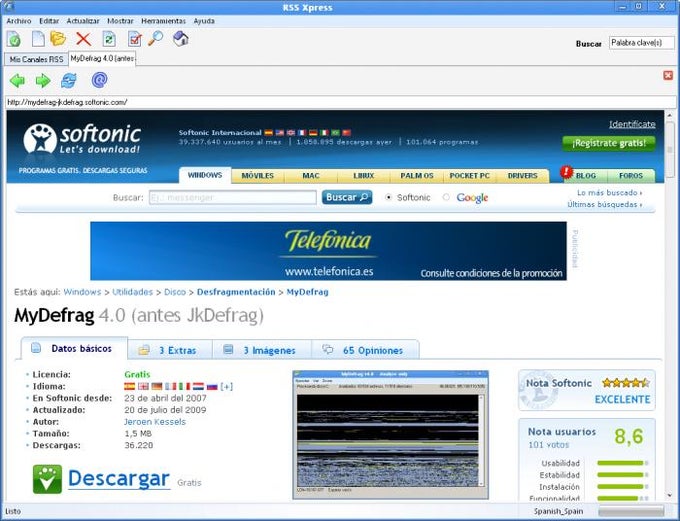Image resolution: width=680 pixels, height=521 pixels.
Task: Reload page with the blue refresh arrows icon
Action: coord(69,80)
